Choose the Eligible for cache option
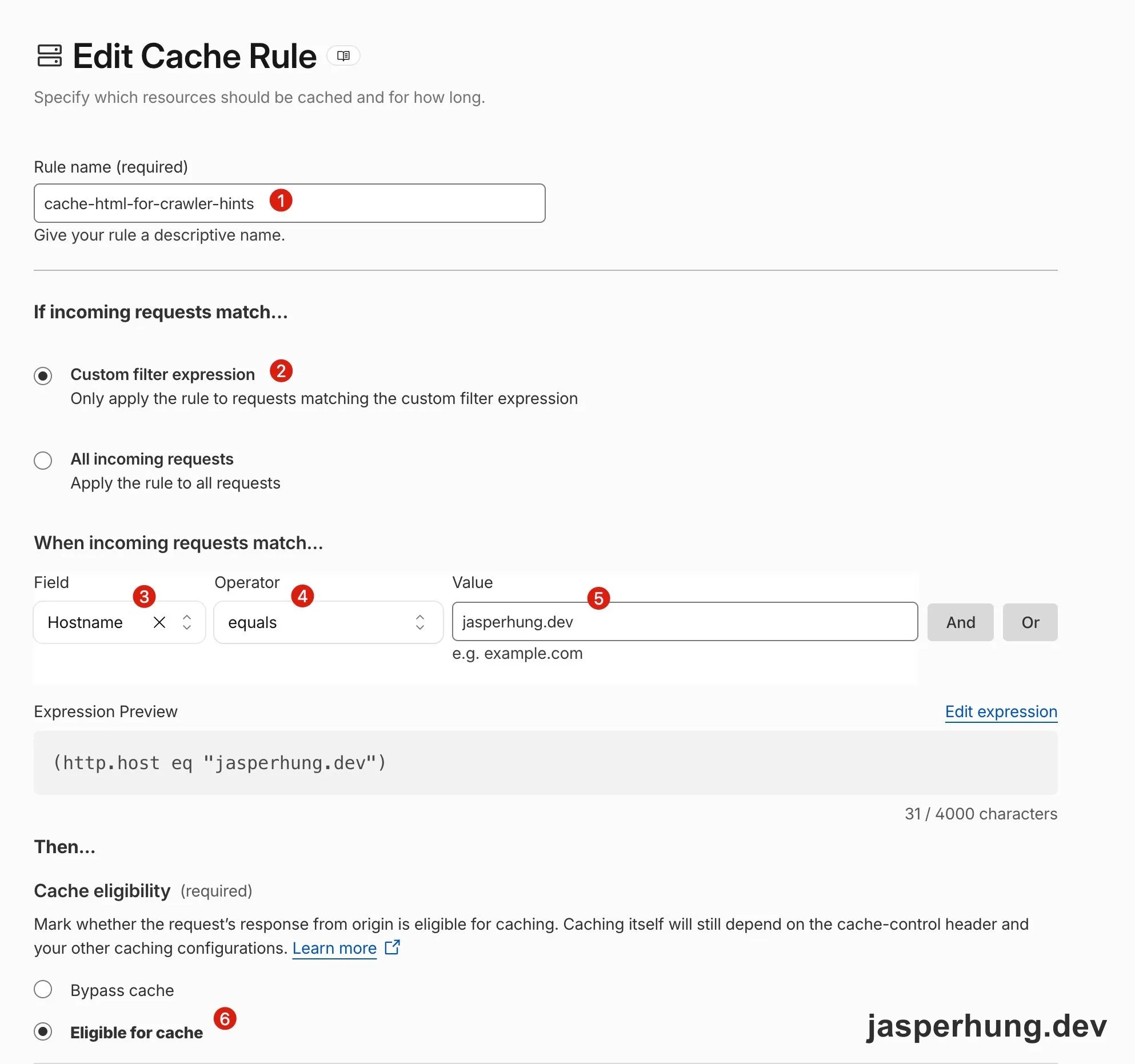The width and height of the screenshot is (1135, 1064). (43, 1032)
